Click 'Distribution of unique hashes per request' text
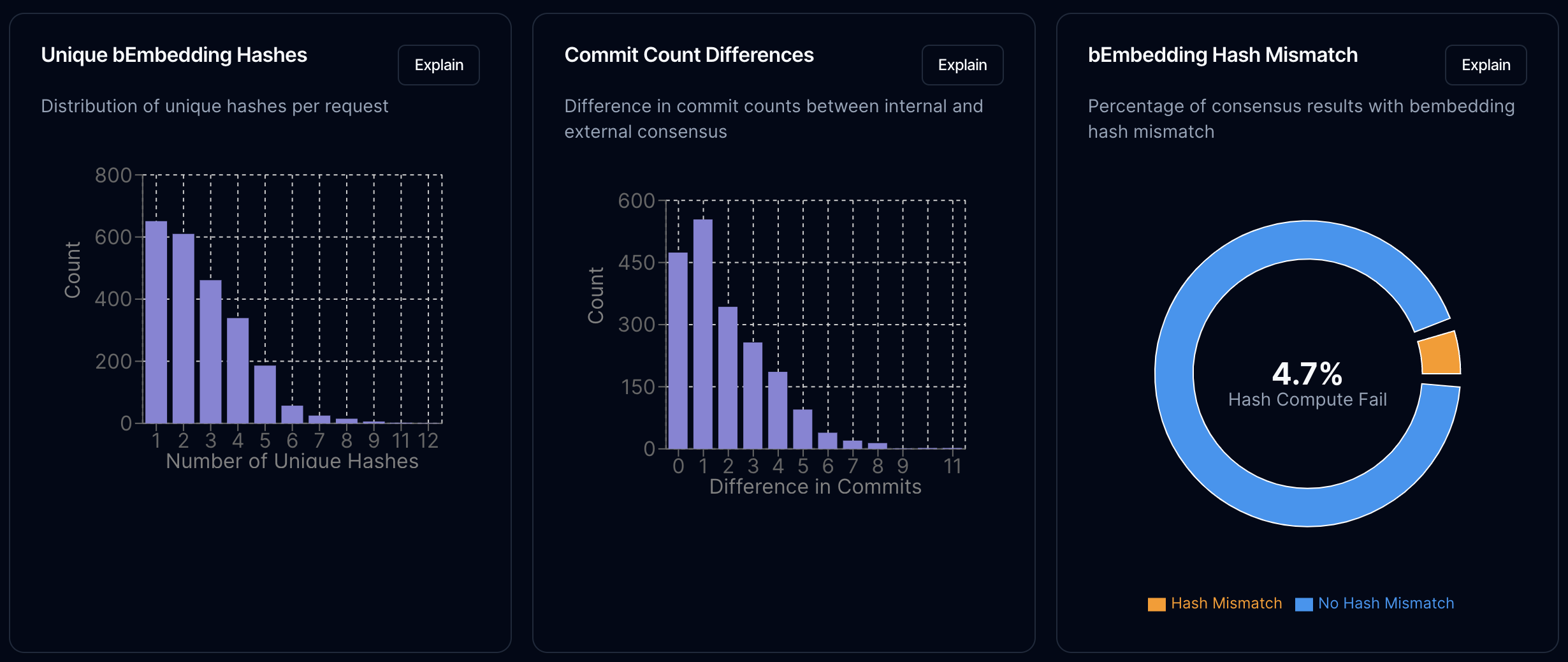The width and height of the screenshot is (1568, 662). 215,106
